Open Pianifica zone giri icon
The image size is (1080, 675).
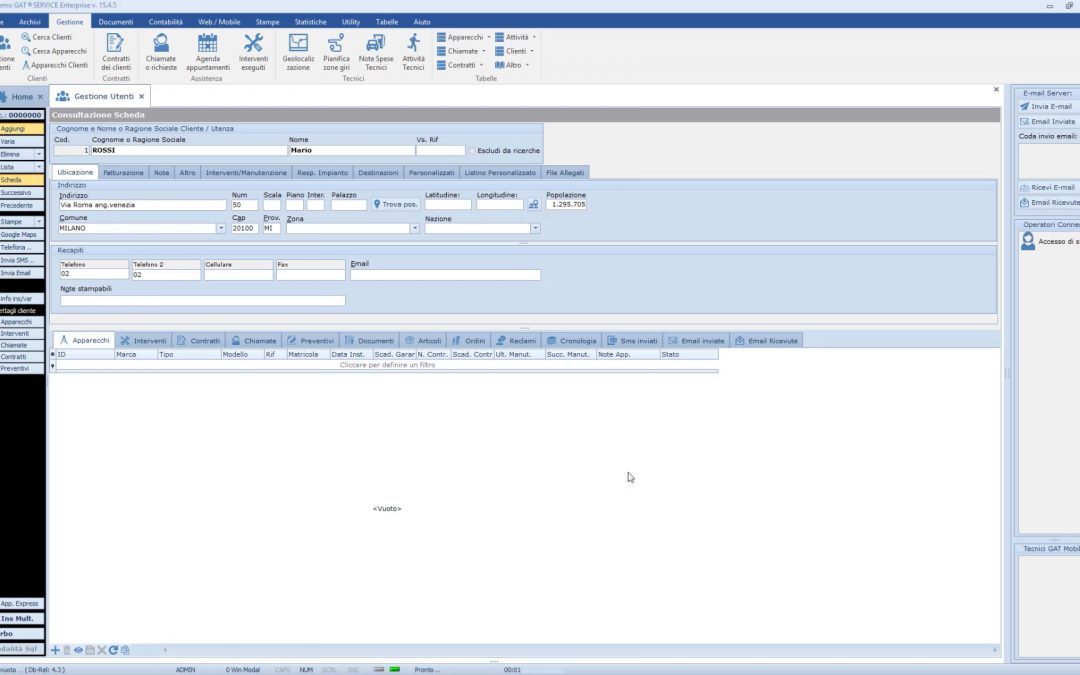tap(336, 52)
